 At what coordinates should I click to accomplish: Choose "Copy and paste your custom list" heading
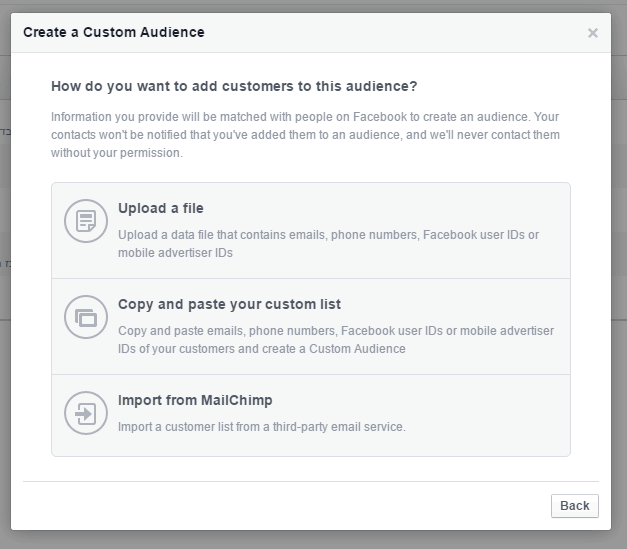[229, 304]
